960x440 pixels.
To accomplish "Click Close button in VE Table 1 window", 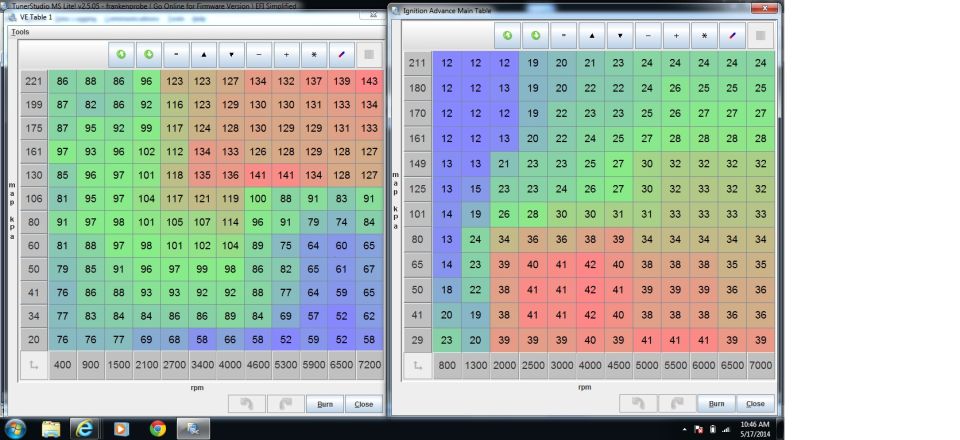I will tap(364, 404).
